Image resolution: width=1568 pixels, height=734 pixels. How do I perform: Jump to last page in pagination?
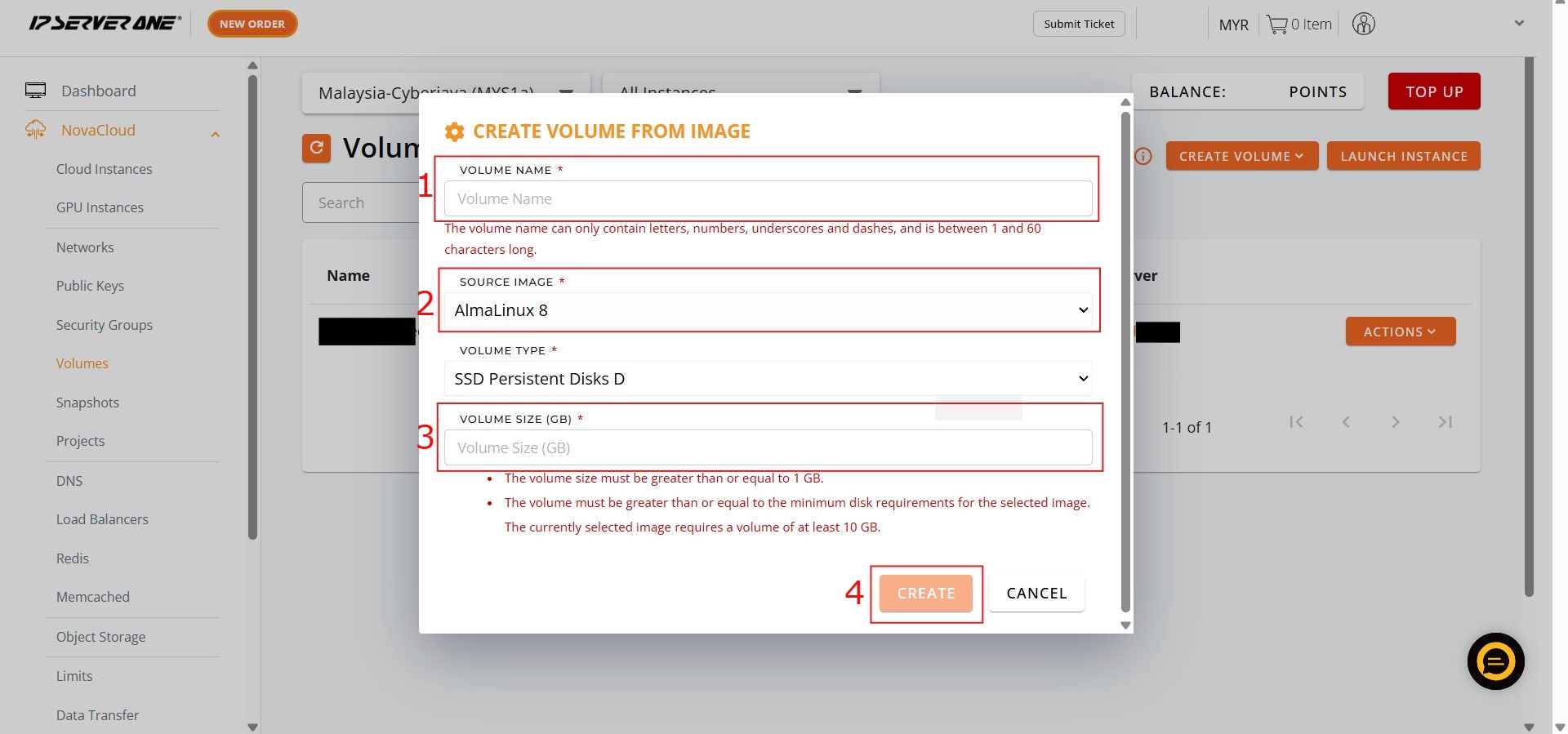pyautogui.click(x=1445, y=422)
